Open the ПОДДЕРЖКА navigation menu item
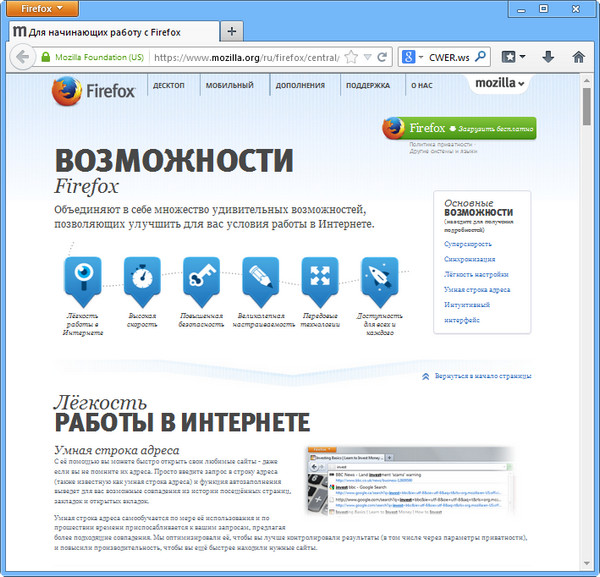 tap(367, 86)
